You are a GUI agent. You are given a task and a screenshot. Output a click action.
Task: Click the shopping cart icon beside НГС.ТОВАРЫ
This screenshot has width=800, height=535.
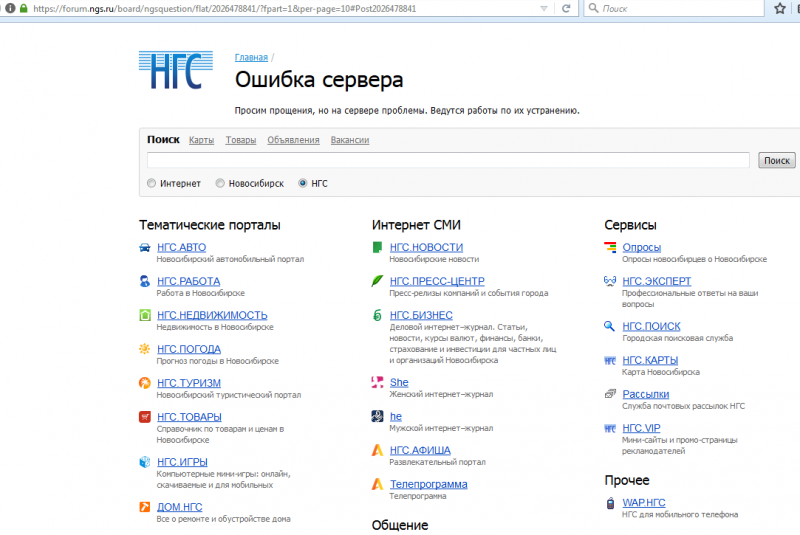click(145, 417)
